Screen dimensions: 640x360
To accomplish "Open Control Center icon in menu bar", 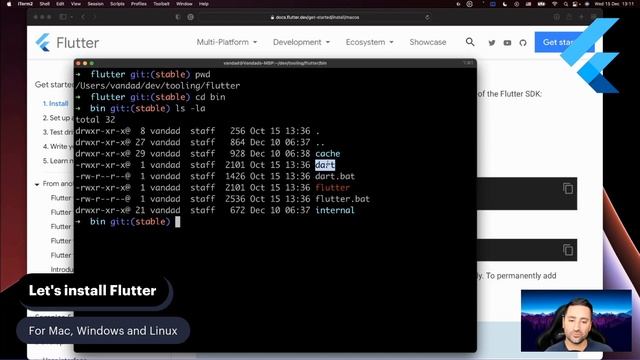I will pyautogui.click(x=576, y=4).
